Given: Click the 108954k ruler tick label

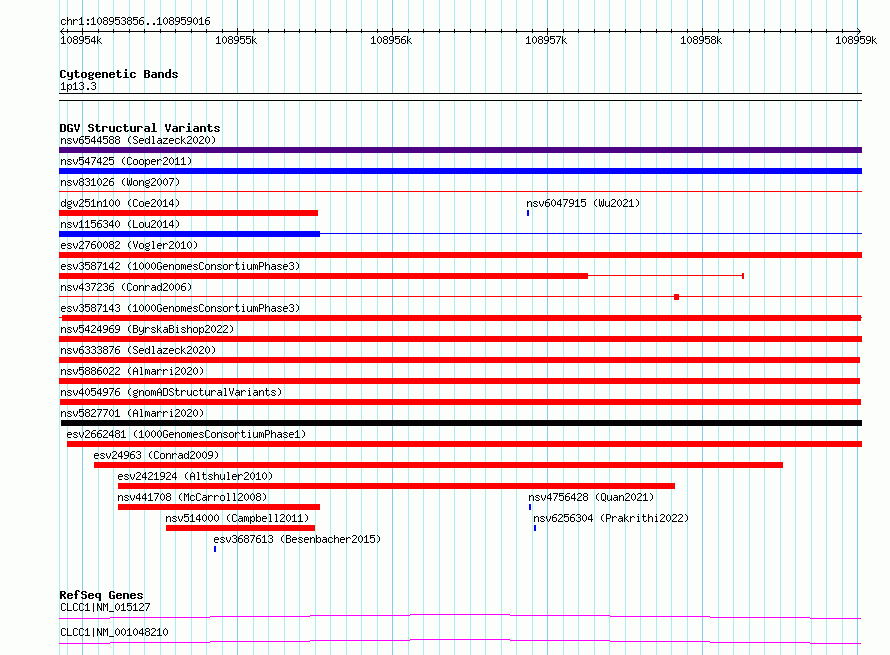Looking at the screenshot, I should (x=81, y=40).
